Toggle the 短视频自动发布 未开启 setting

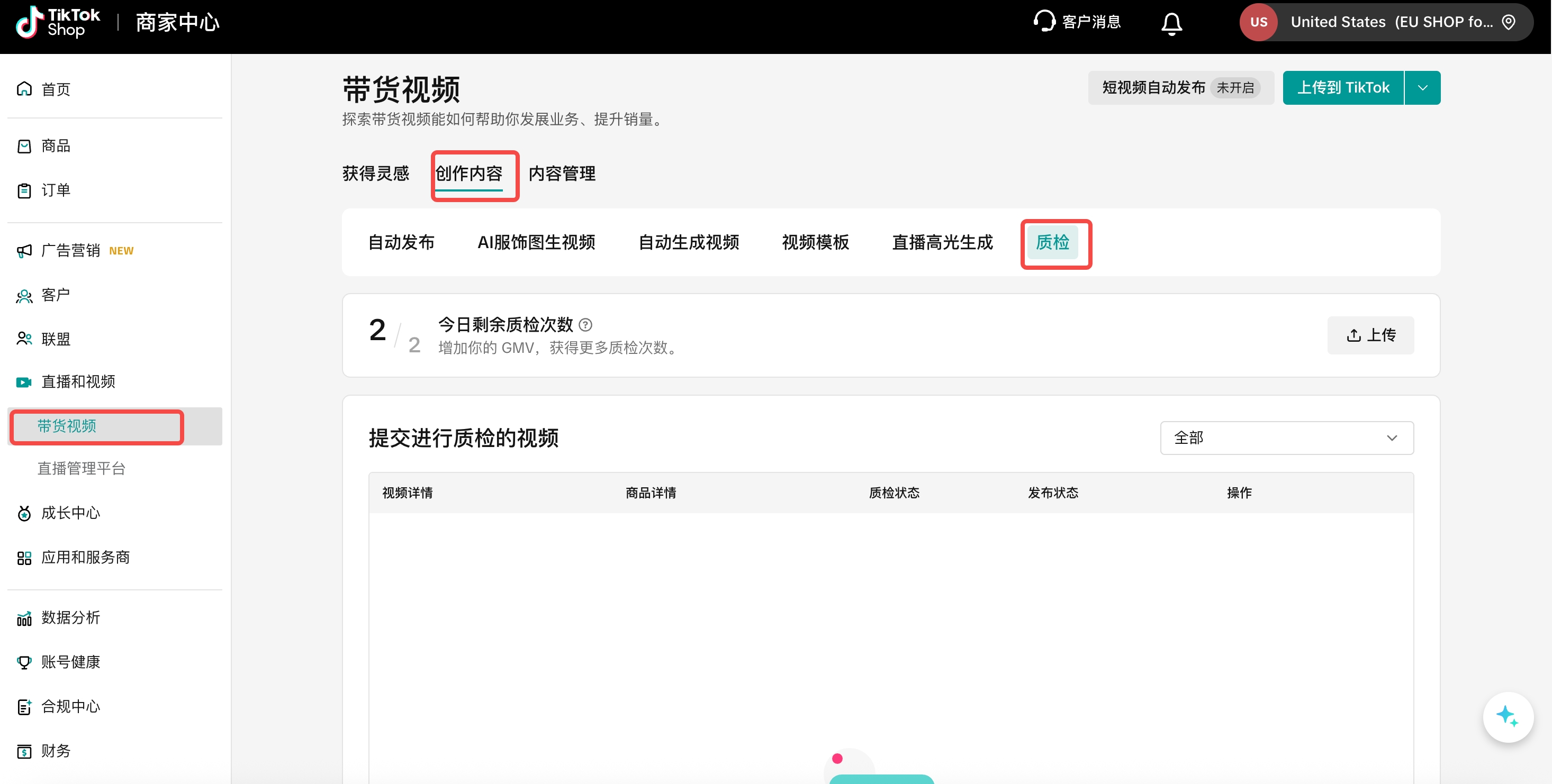click(1180, 88)
